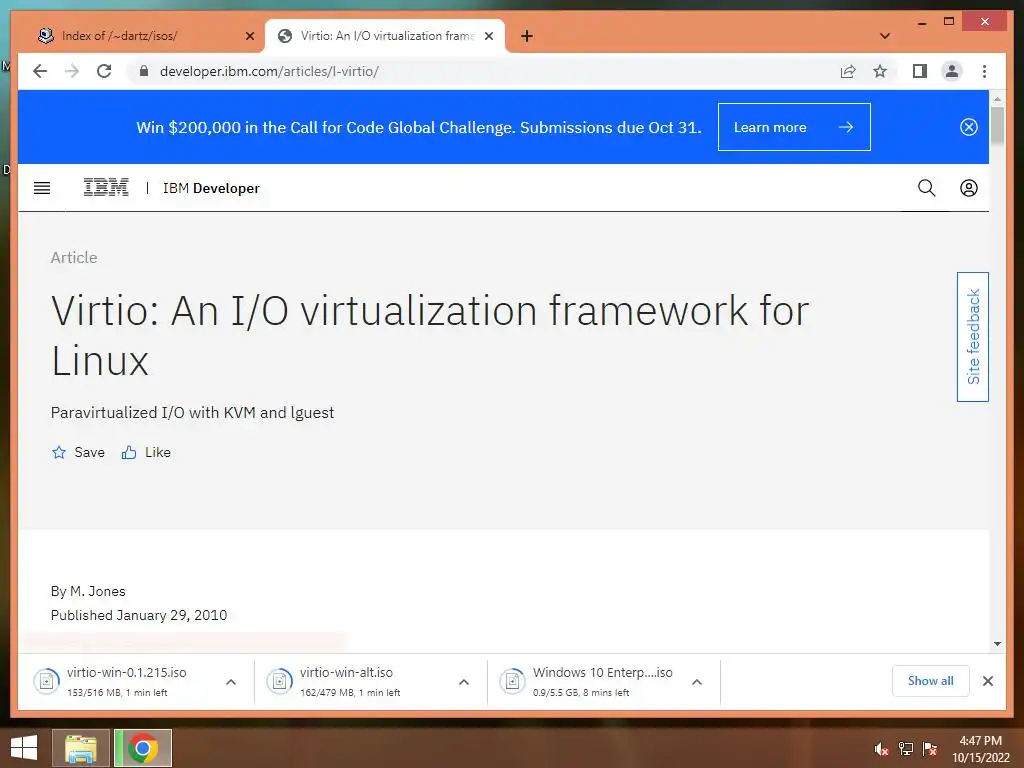The width and height of the screenshot is (1024, 768).
Task: Save the article with the star
Action: point(78,452)
